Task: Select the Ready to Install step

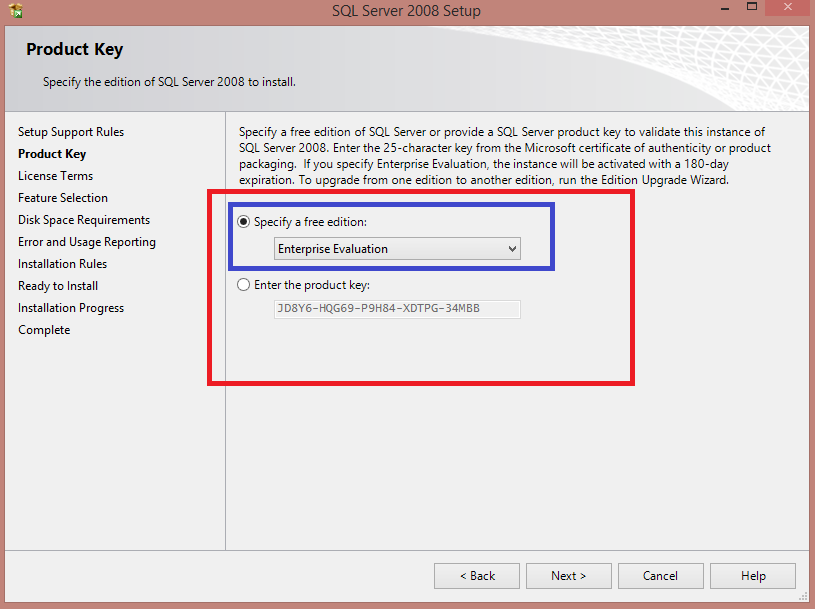Action: [x=58, y=286]
